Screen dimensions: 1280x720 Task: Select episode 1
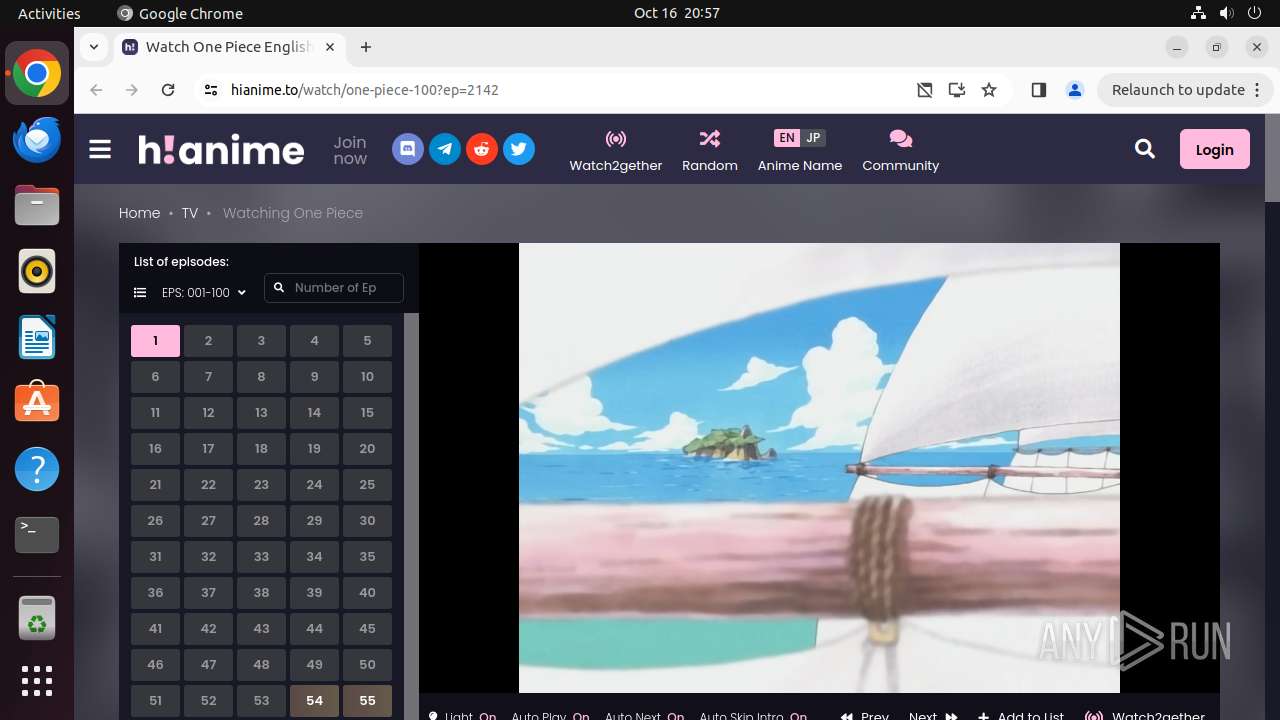155,341
